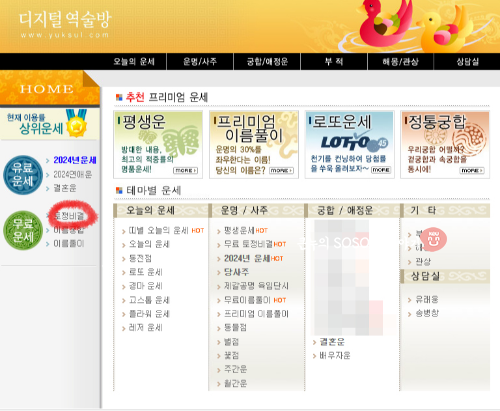Click the green 무료운세 round badge
The height and width of the screenshot is (411, 500).
(23, 230)
